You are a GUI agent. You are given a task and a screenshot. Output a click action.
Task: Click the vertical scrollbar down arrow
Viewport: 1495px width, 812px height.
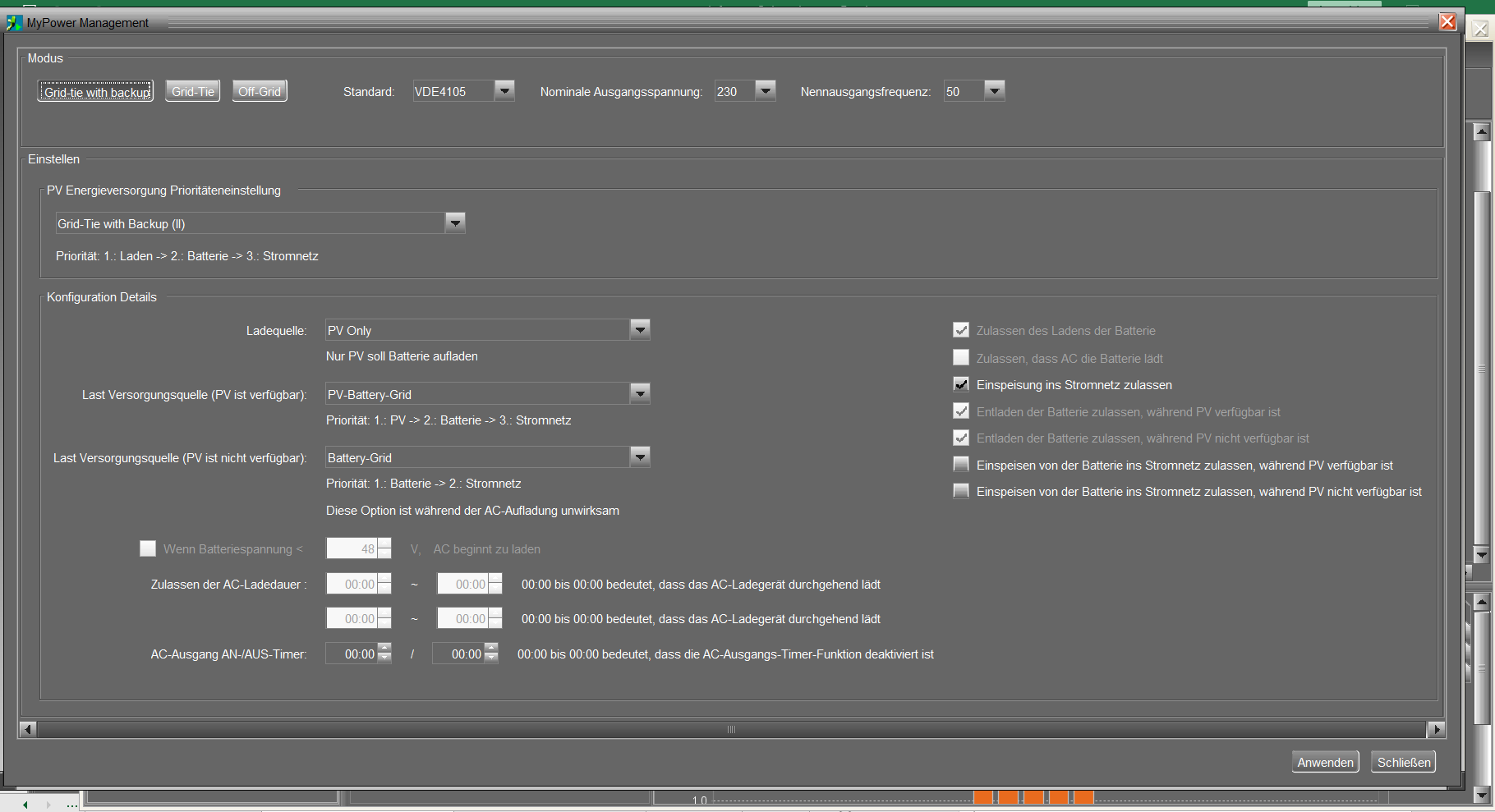pyautogui.click(x=1482, y=555)
